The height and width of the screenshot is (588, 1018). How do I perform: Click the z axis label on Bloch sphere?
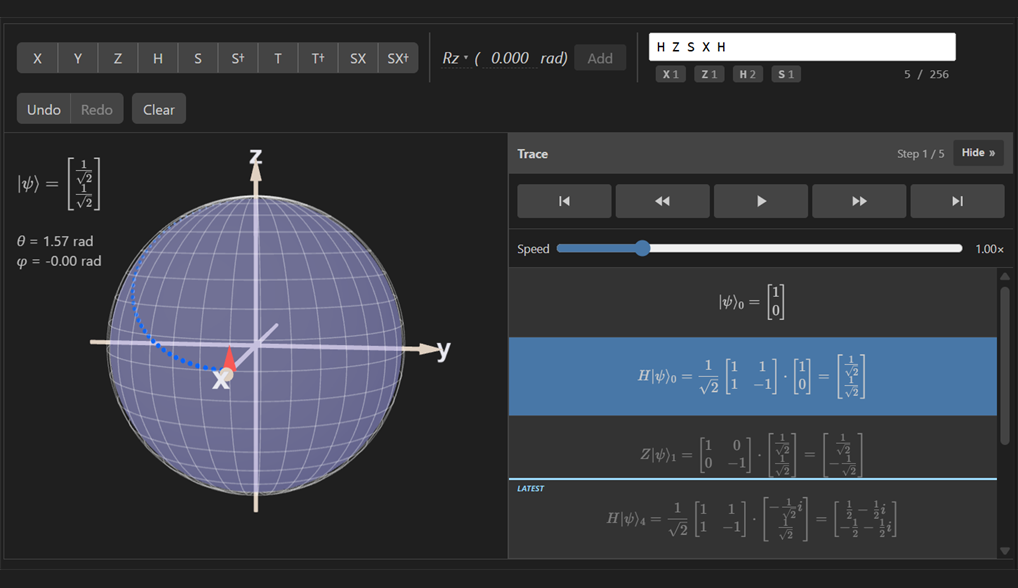click(256, 156)
